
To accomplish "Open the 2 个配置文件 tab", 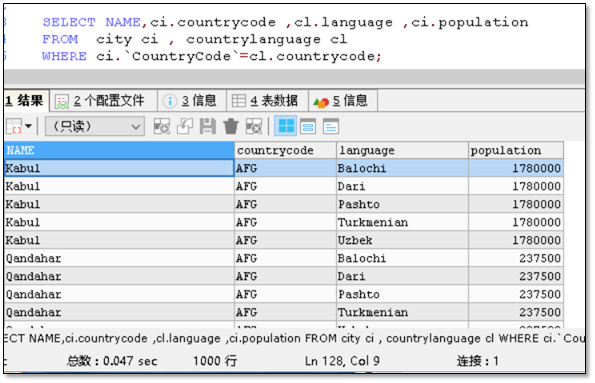I will (x=103, y=101).
